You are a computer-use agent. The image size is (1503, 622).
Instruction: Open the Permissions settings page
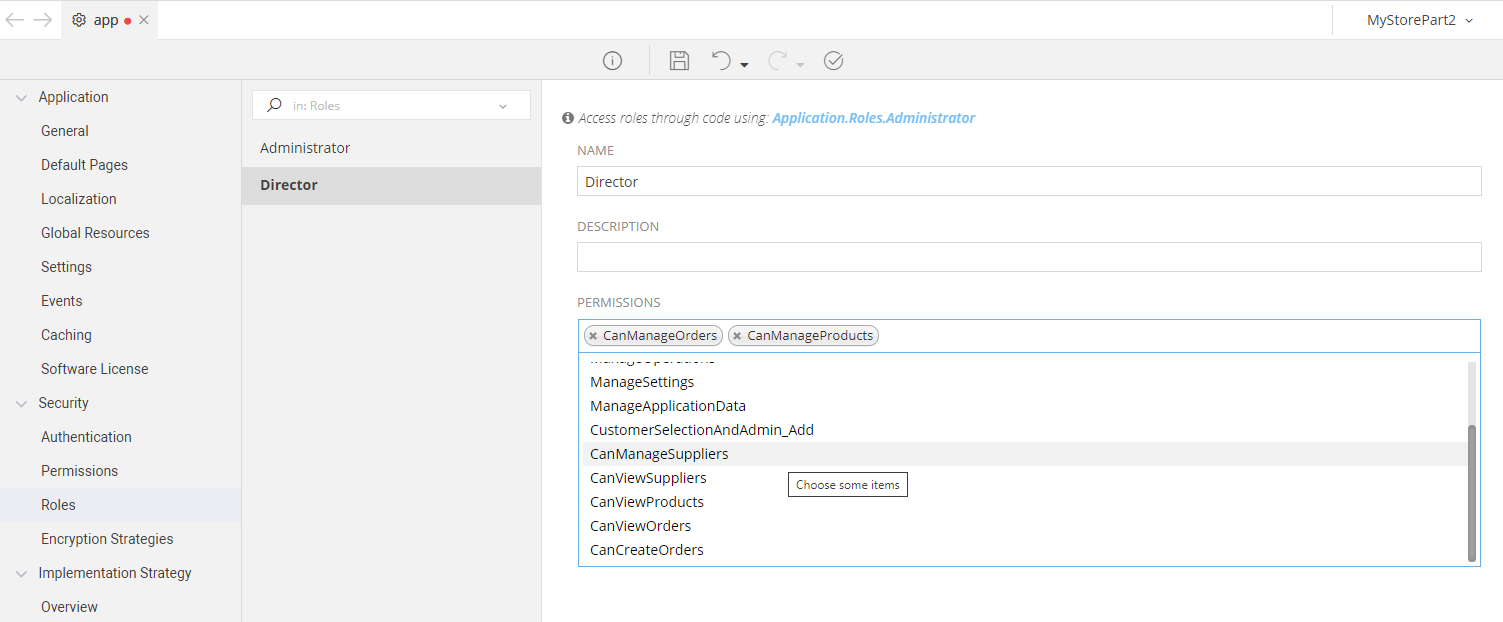click(79, 471)
